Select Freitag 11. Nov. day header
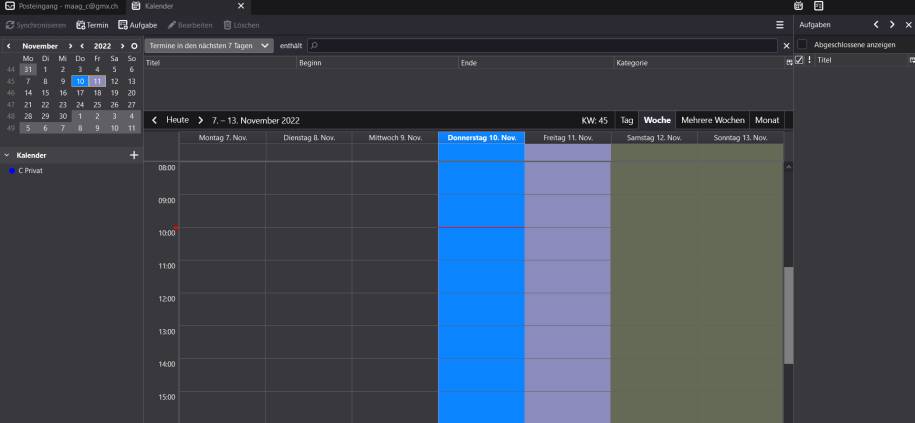Image resolution: width=915 pixels, height=423 pixels. click(568, 138)
